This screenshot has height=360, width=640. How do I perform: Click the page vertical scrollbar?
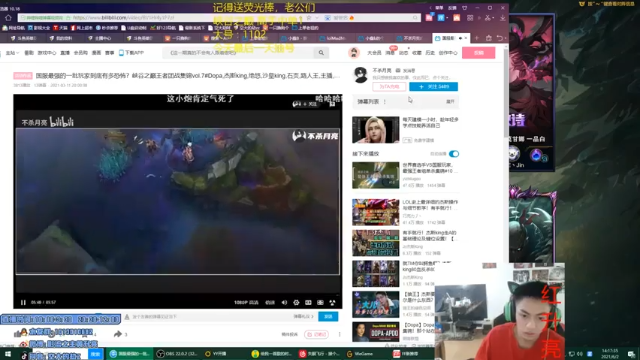[506, 92]
